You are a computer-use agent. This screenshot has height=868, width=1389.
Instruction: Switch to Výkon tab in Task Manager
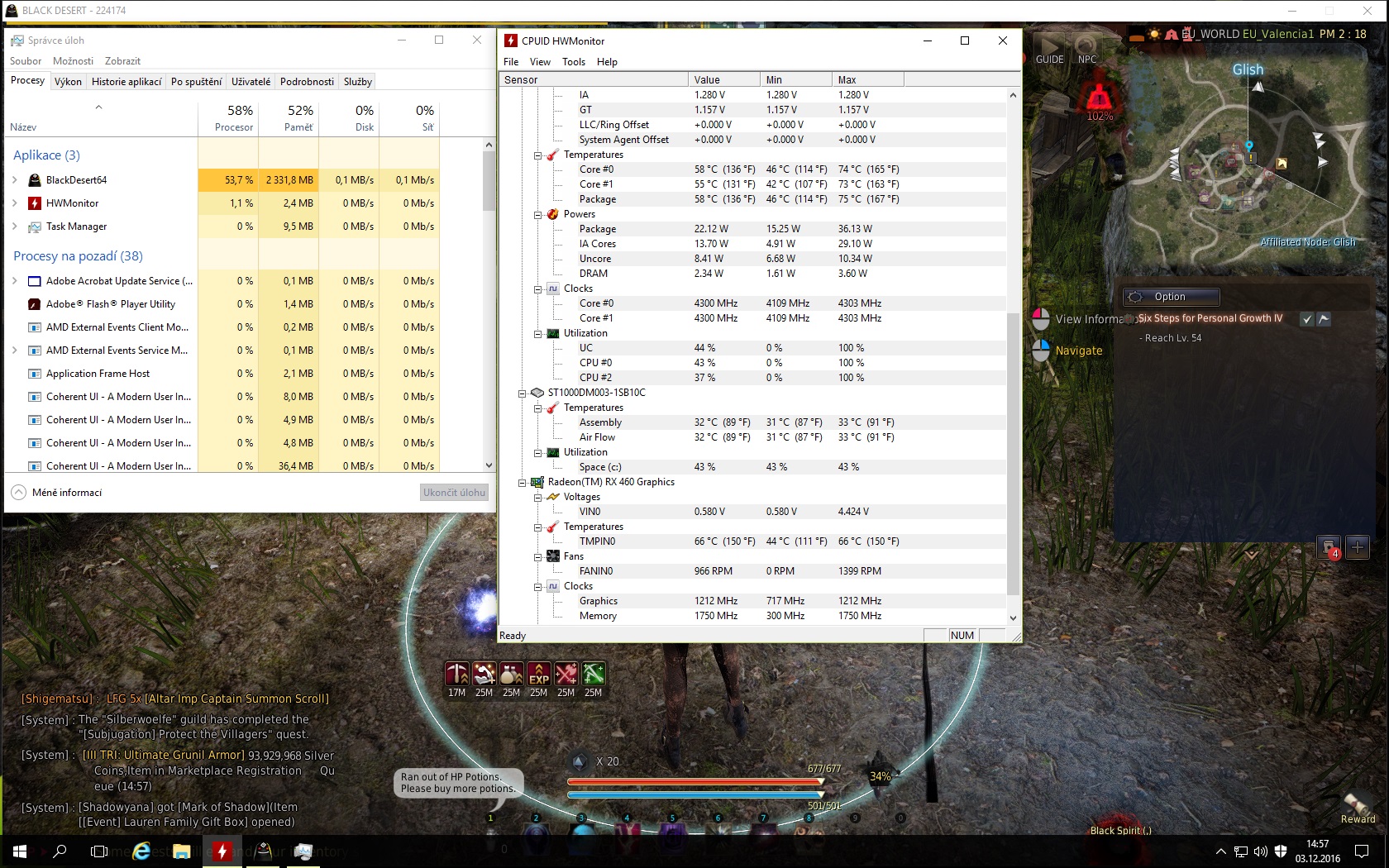click(68, 82)
